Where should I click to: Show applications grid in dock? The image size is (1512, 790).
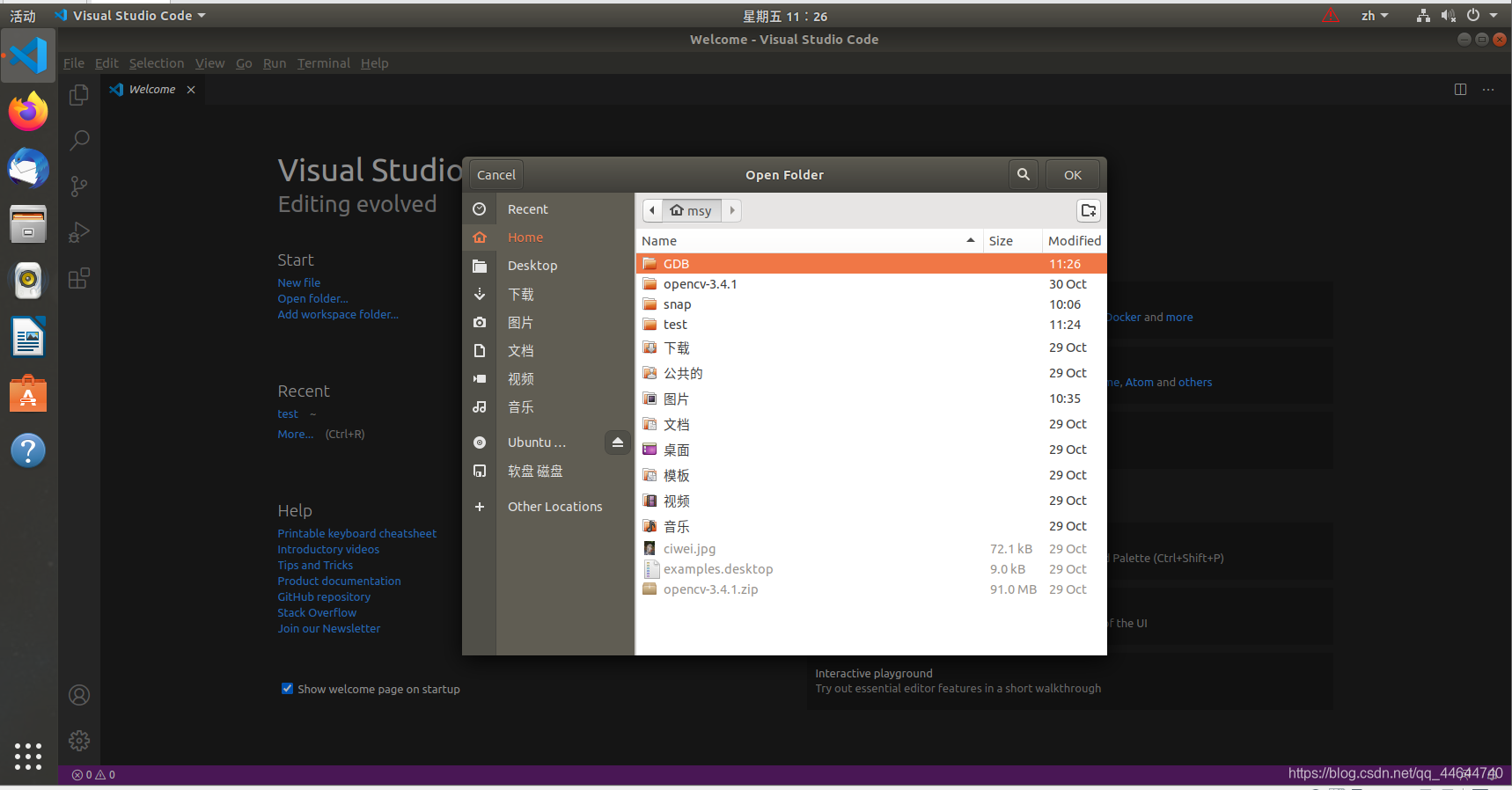(x=28, y=757)
